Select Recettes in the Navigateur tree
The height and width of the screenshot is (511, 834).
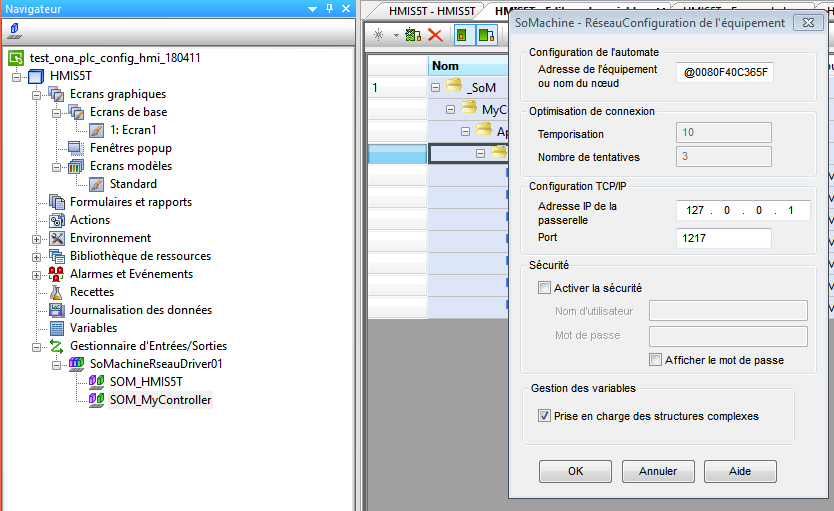pyautogui.click(x=91, y=292)
